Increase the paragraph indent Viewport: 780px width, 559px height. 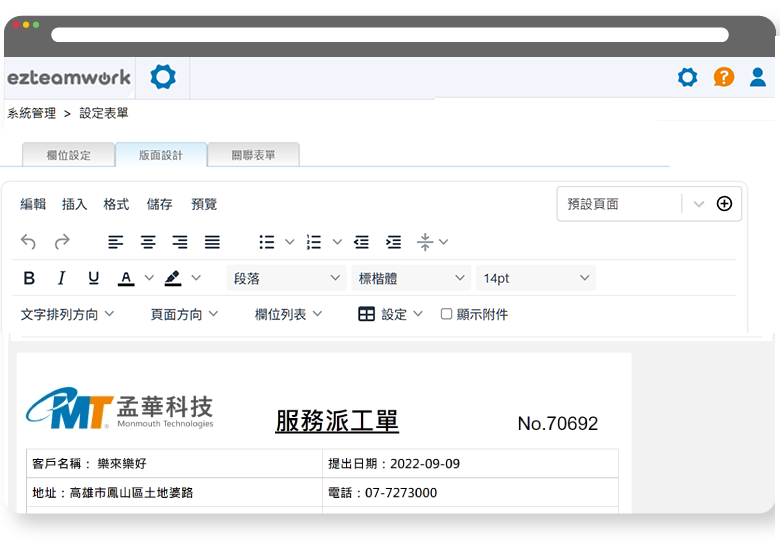pos(393,242)
